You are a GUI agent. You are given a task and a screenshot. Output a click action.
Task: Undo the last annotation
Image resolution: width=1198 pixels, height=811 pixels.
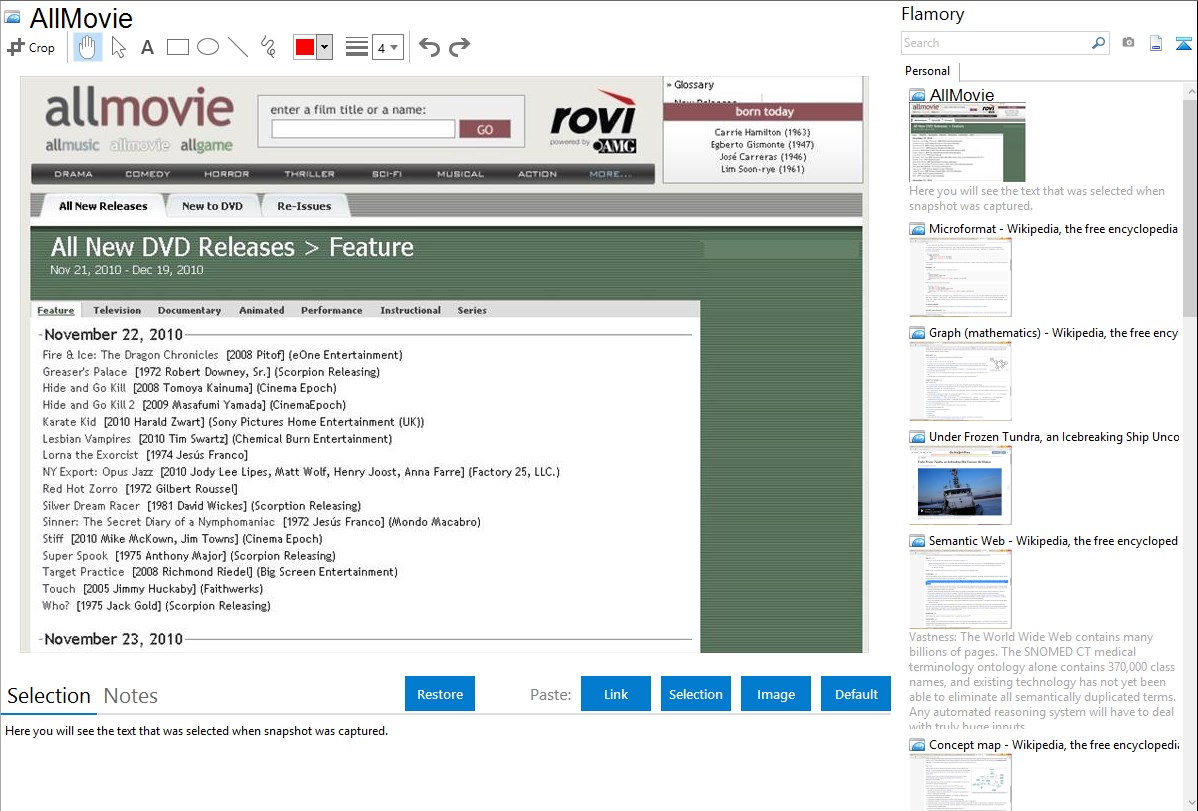click(x=429, y=47)
